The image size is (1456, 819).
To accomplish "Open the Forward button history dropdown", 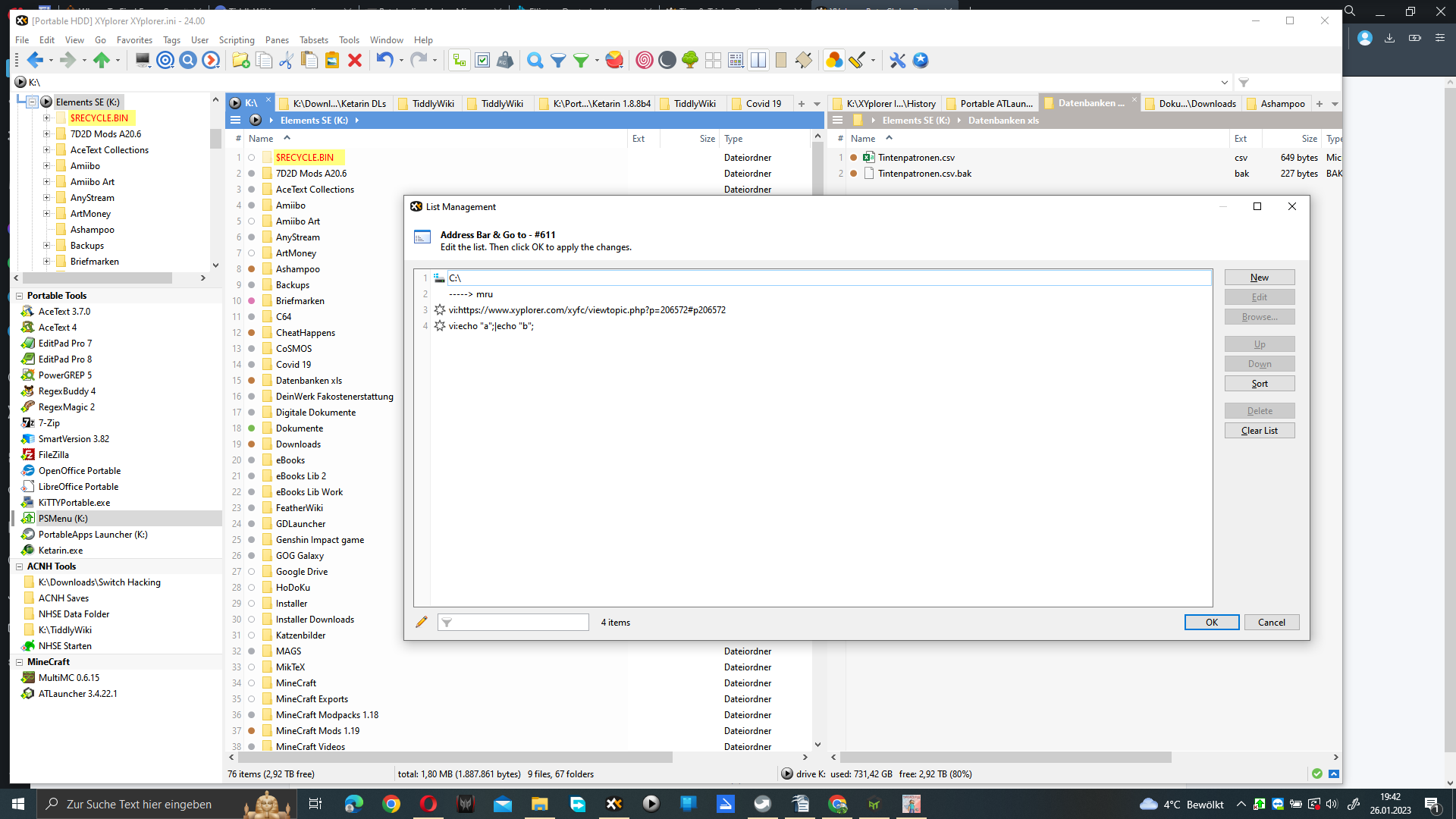I will [84, 61].
